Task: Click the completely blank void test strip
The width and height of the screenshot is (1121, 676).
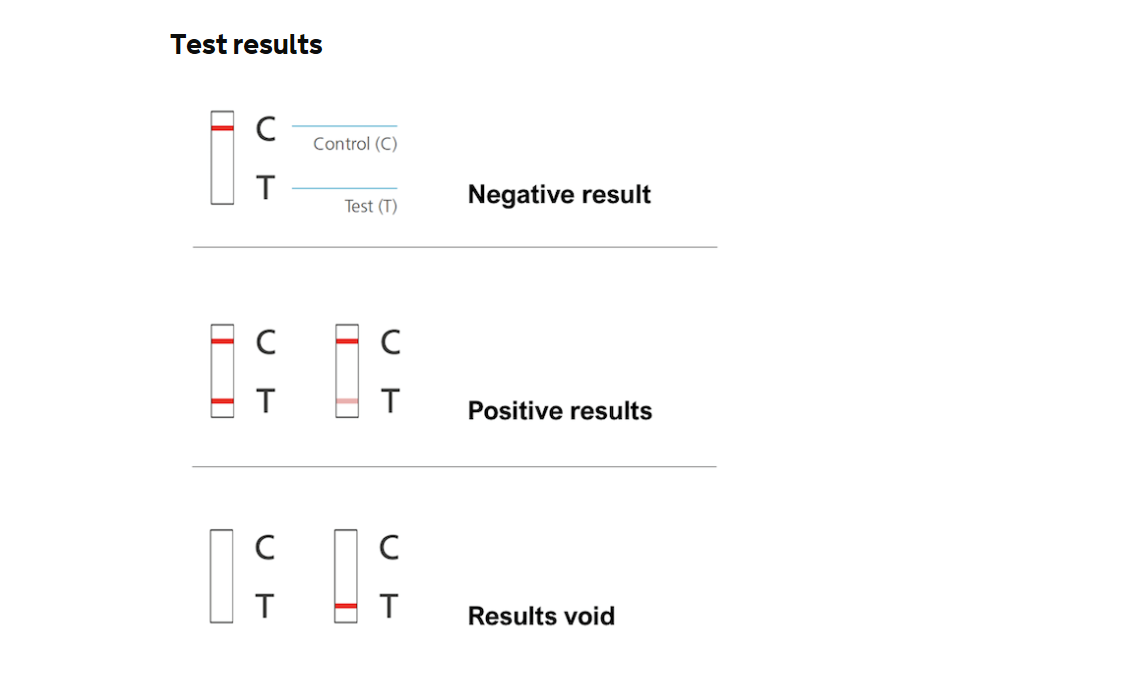Action: pos(222,576)
